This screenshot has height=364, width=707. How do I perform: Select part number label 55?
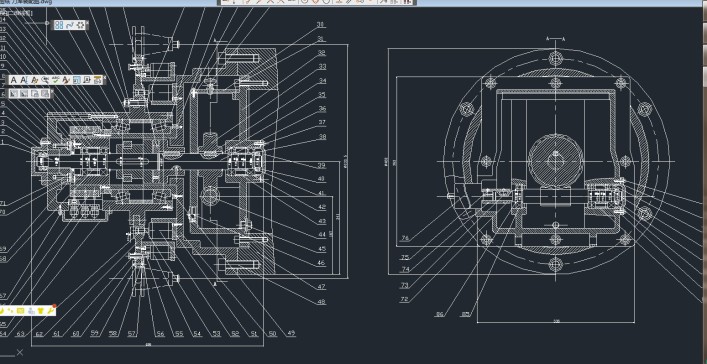179,334
